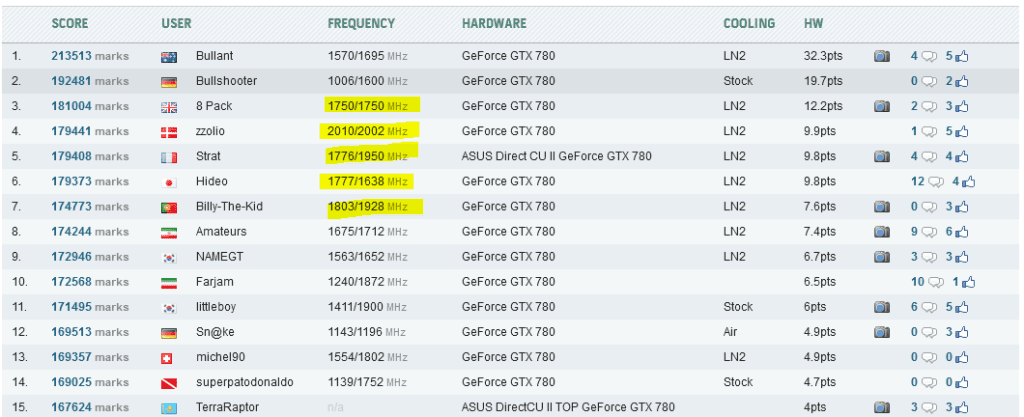This screenshot has width=1024, height=417.
Task: Open user Strat's profile
Action: coord(208,157)
